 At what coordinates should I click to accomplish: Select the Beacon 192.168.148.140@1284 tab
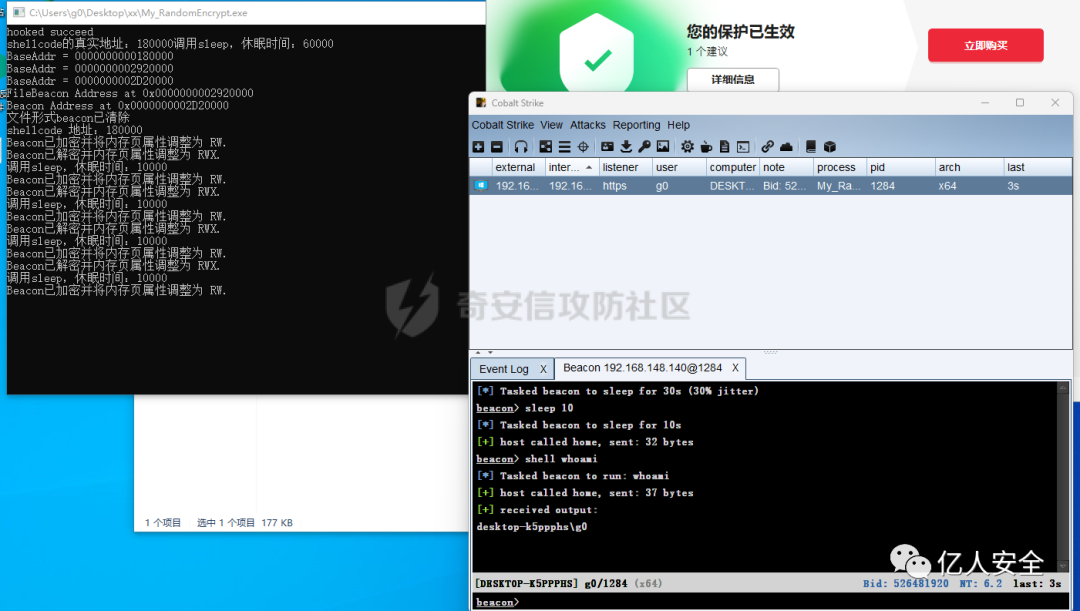click(x=643, y=368)
